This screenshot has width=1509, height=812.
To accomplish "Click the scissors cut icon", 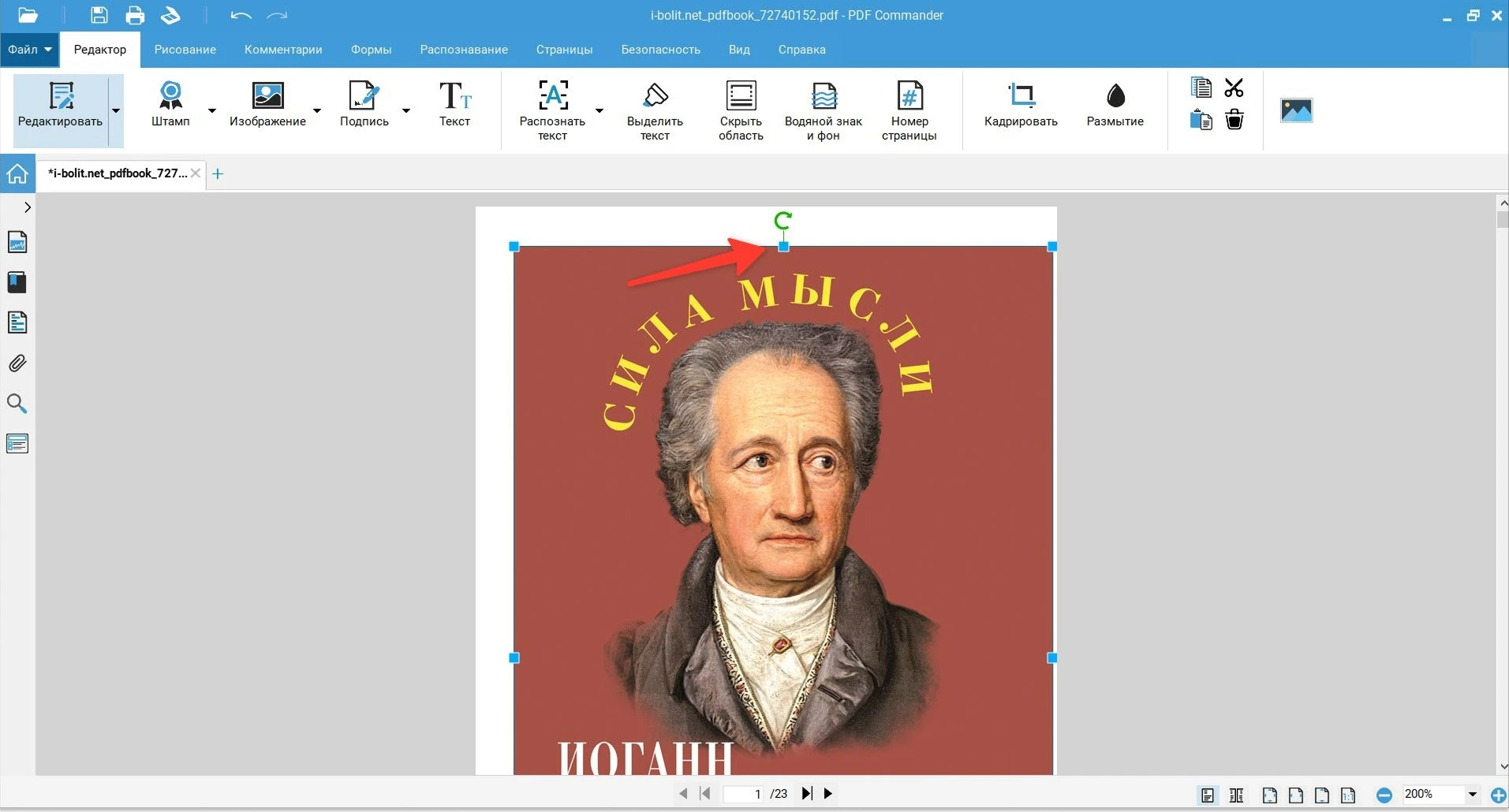I will point(1234,88).
